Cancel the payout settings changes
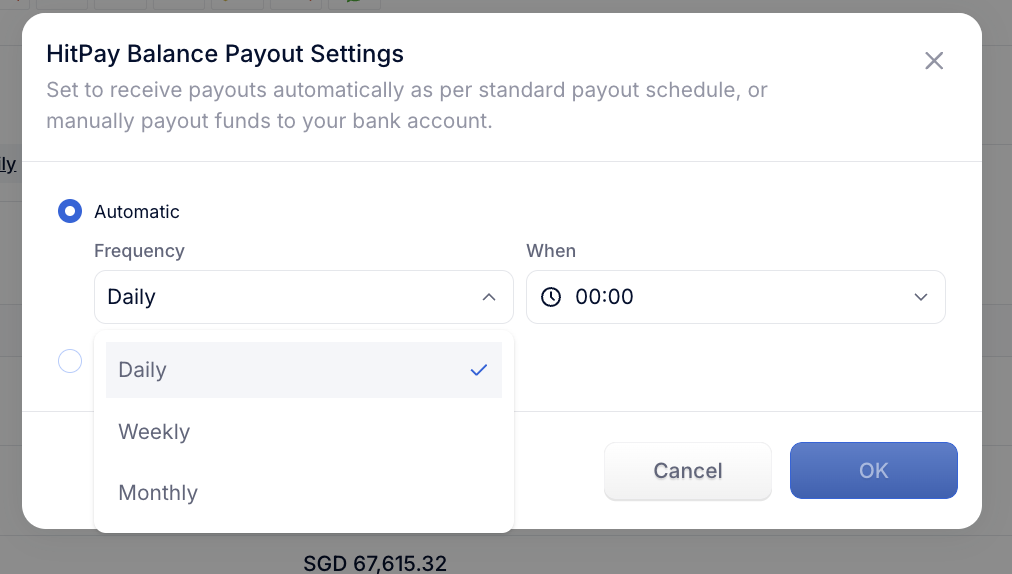Screen dimensions: 1012x574 [x=687, y=471]
